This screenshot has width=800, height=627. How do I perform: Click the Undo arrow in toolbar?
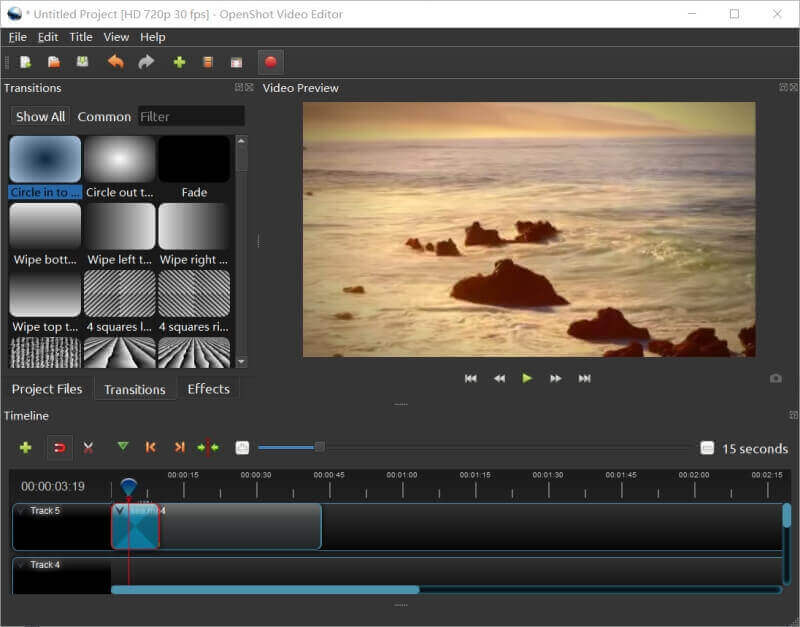116,62
